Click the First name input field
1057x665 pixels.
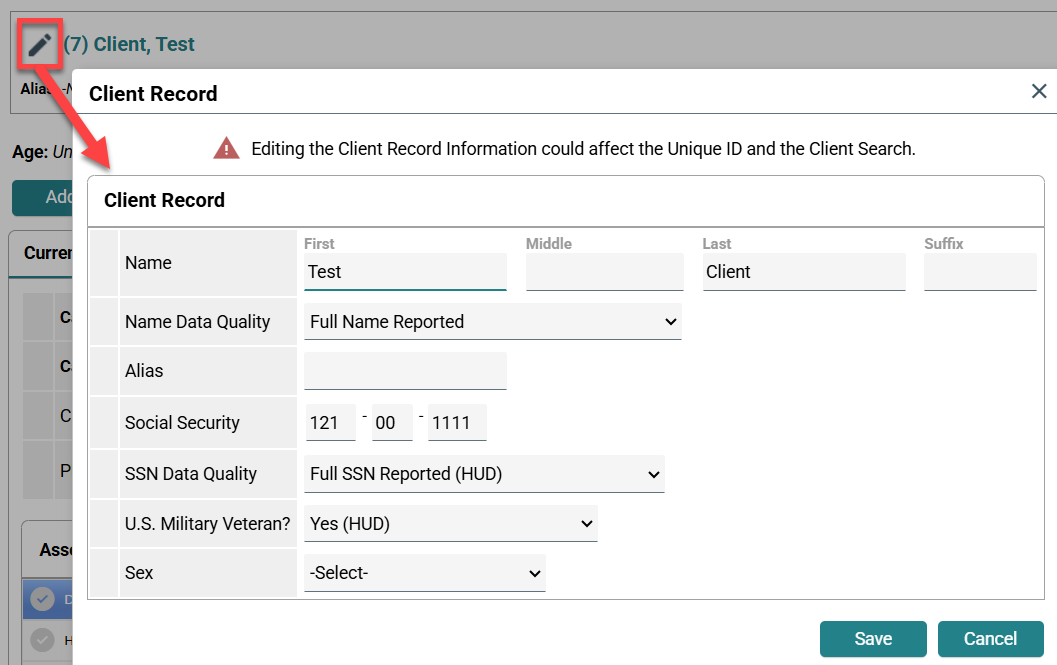(x=405, y=272)
